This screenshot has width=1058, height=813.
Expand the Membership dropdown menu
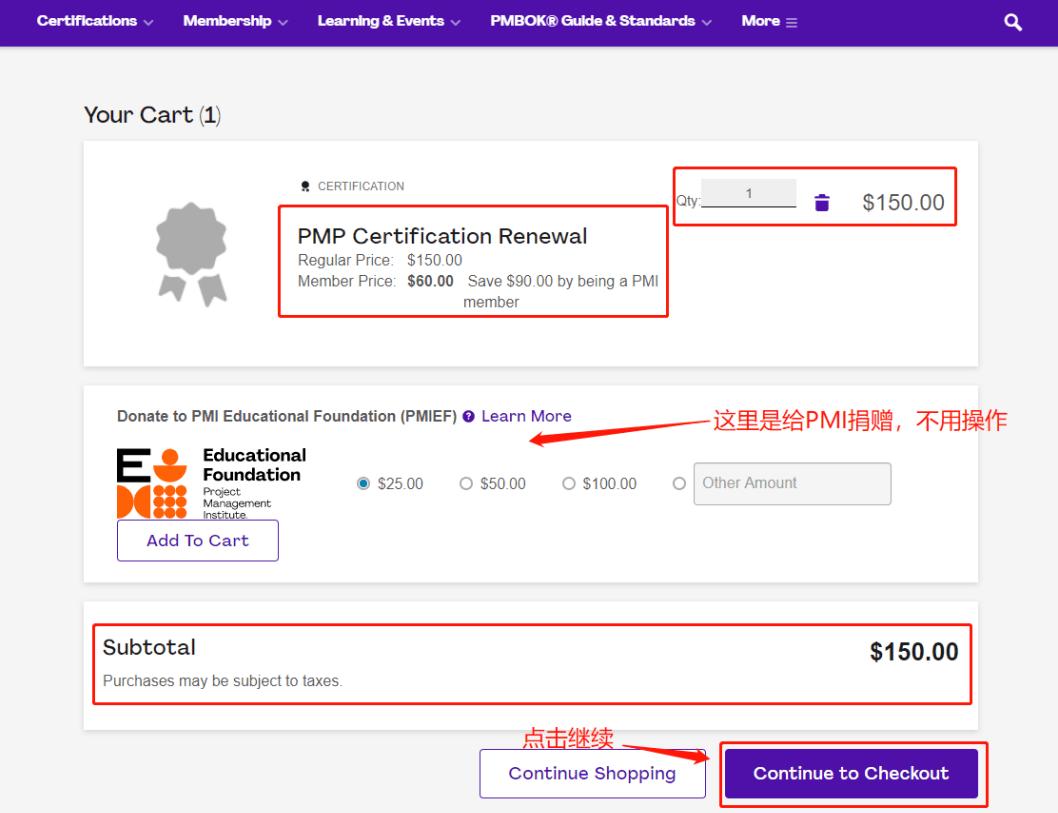click(235, 22)
